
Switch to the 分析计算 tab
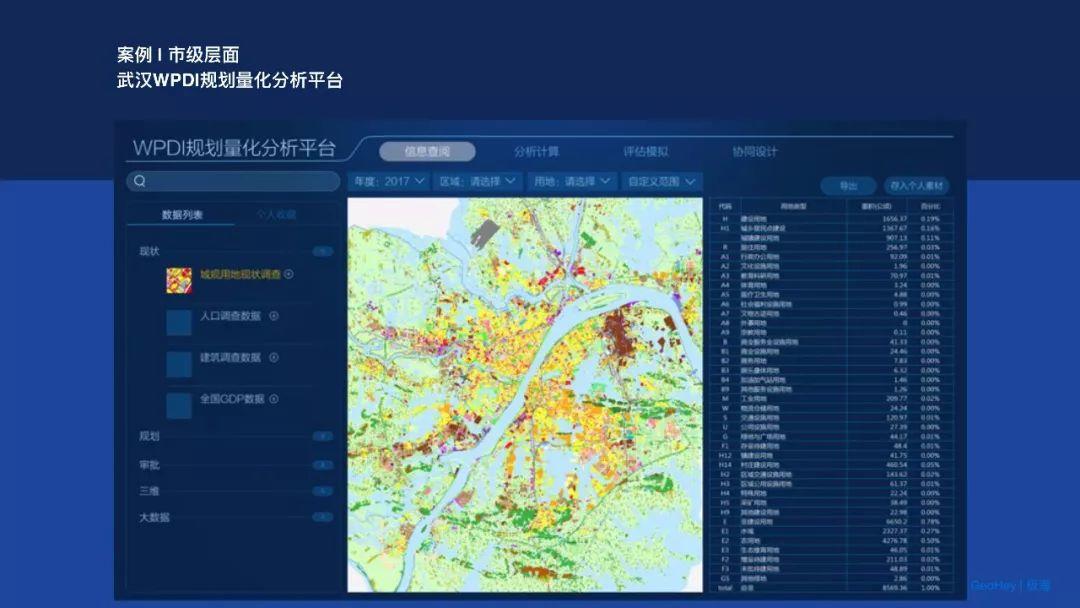536,151
